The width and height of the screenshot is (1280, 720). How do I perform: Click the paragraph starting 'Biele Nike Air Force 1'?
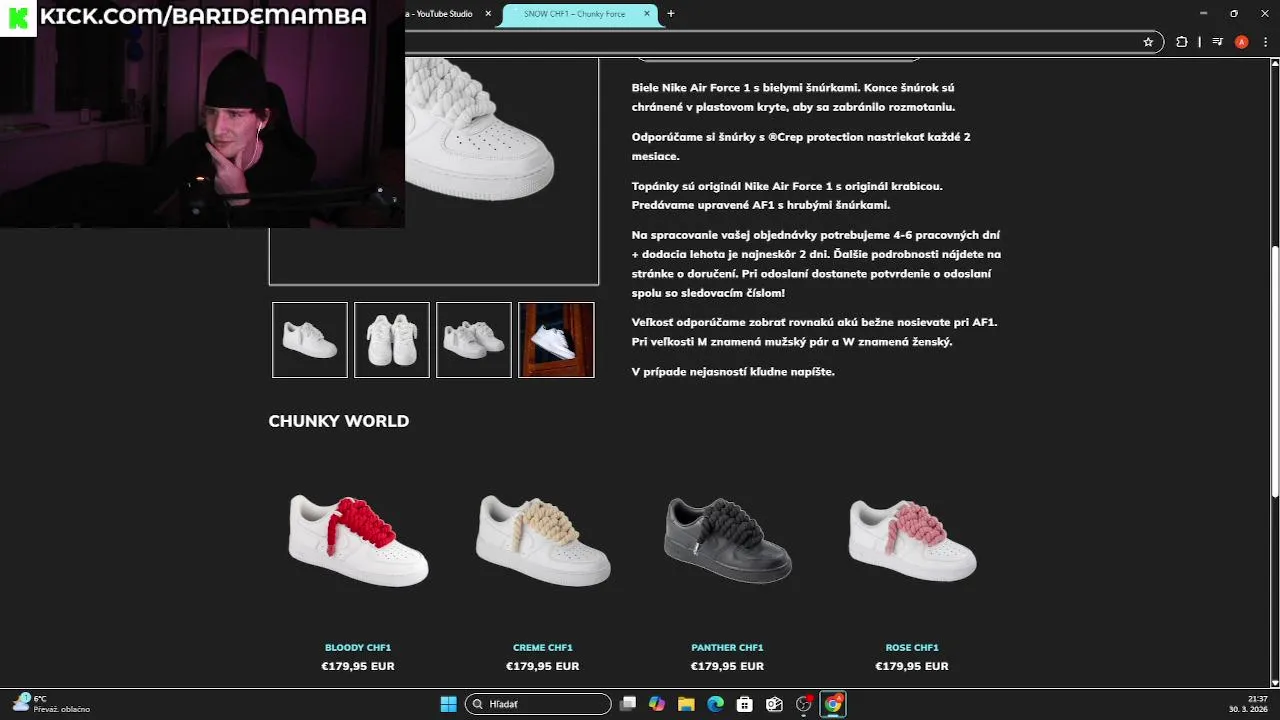pos(794,97)
